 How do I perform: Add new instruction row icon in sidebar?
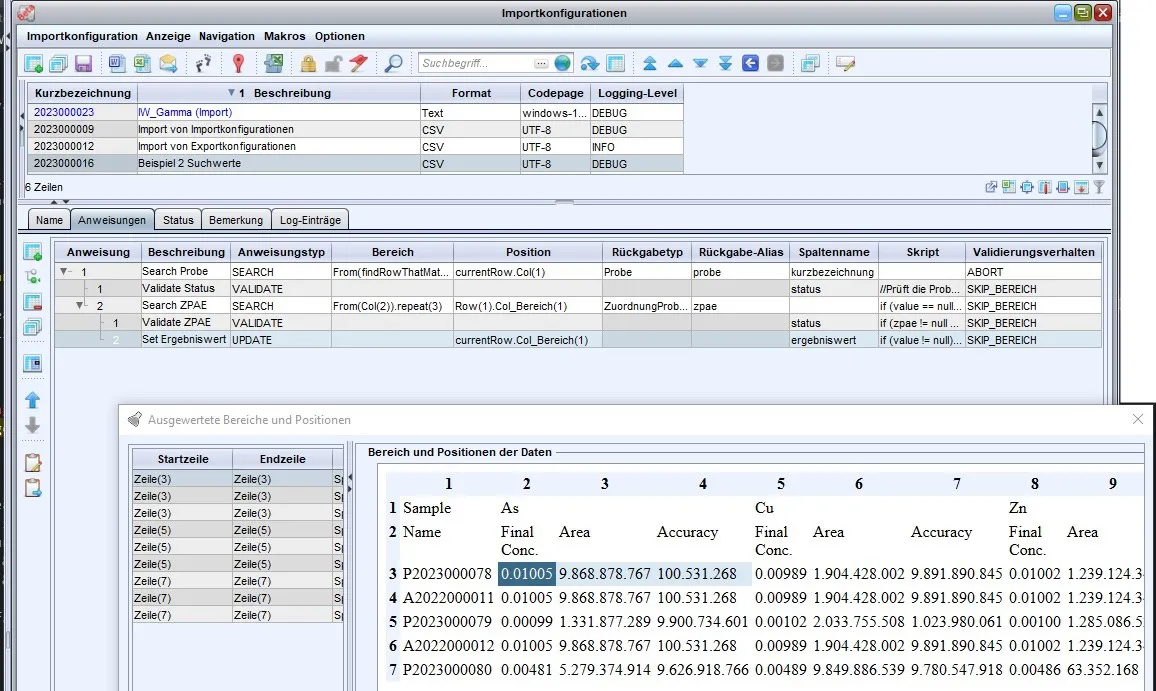point(32,252)
